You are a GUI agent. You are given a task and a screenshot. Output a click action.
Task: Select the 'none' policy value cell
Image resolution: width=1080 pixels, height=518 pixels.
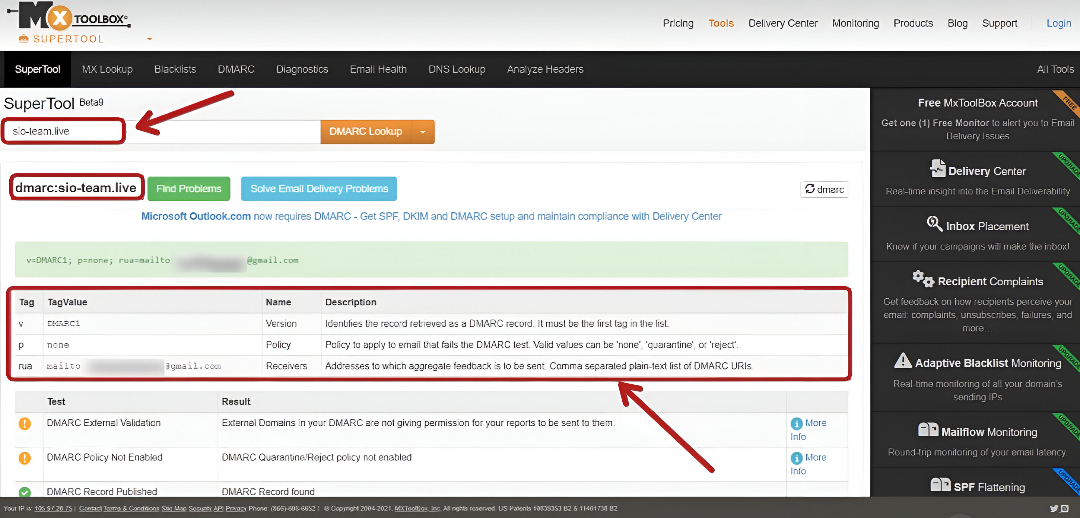(x=58, y=344)
